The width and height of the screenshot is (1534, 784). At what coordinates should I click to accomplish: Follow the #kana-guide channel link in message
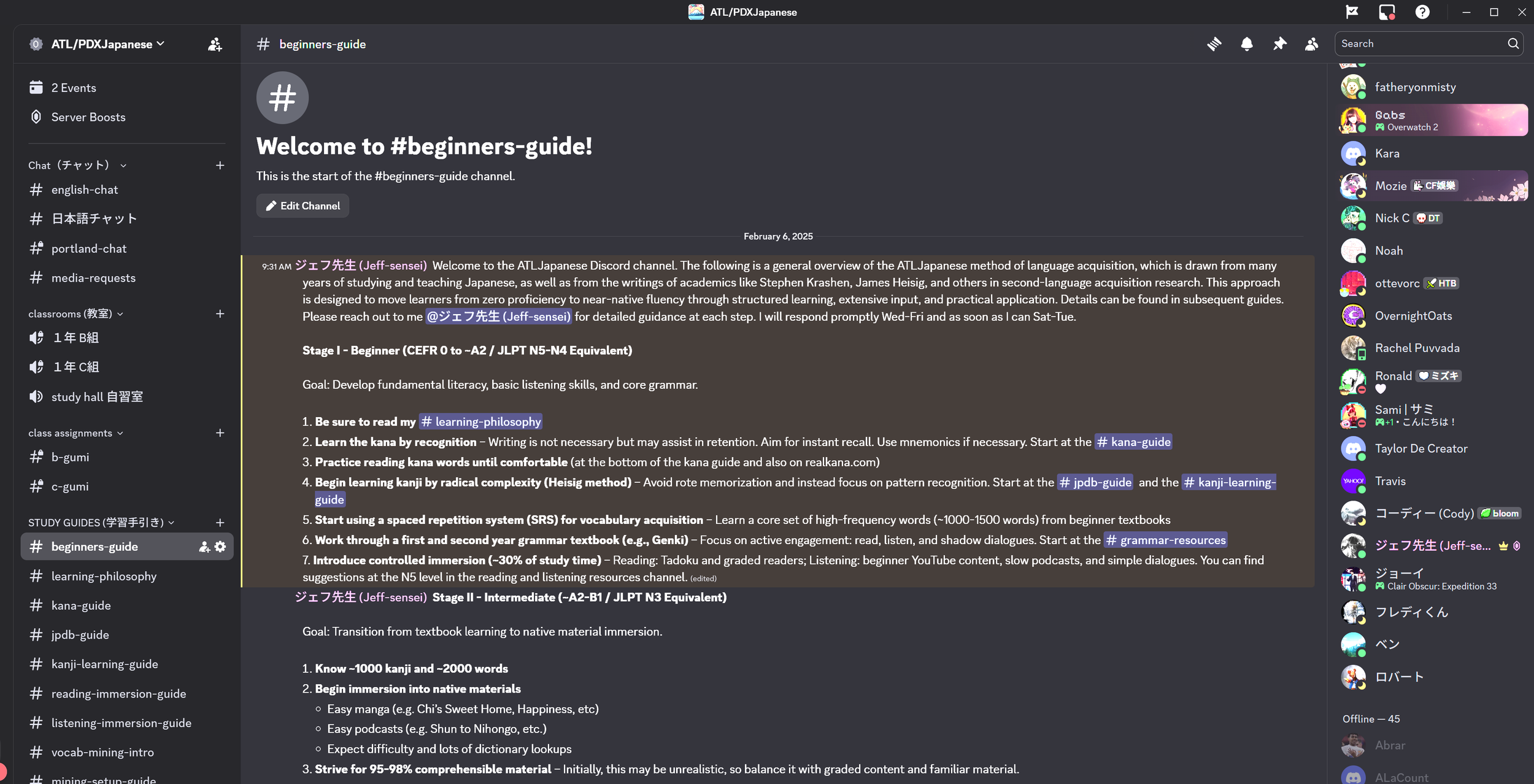click(1133, 442)
